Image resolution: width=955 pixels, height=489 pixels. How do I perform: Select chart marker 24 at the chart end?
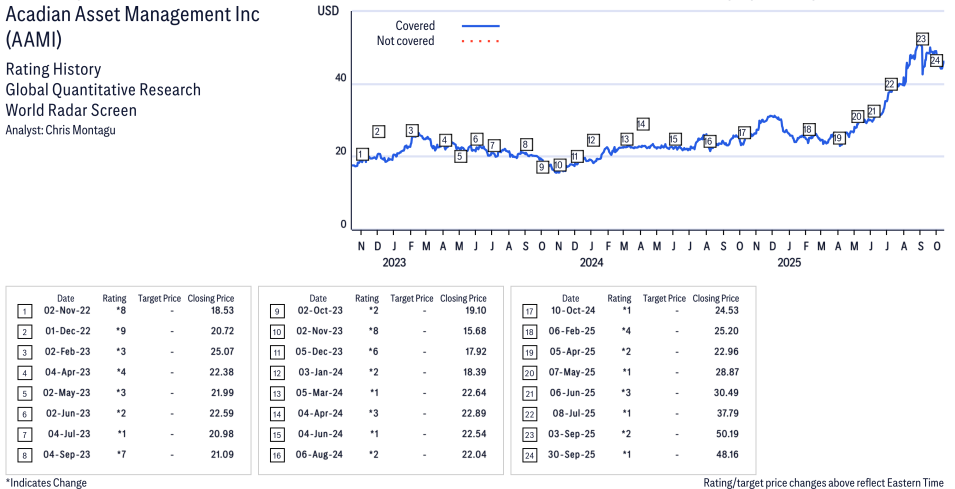936,61
